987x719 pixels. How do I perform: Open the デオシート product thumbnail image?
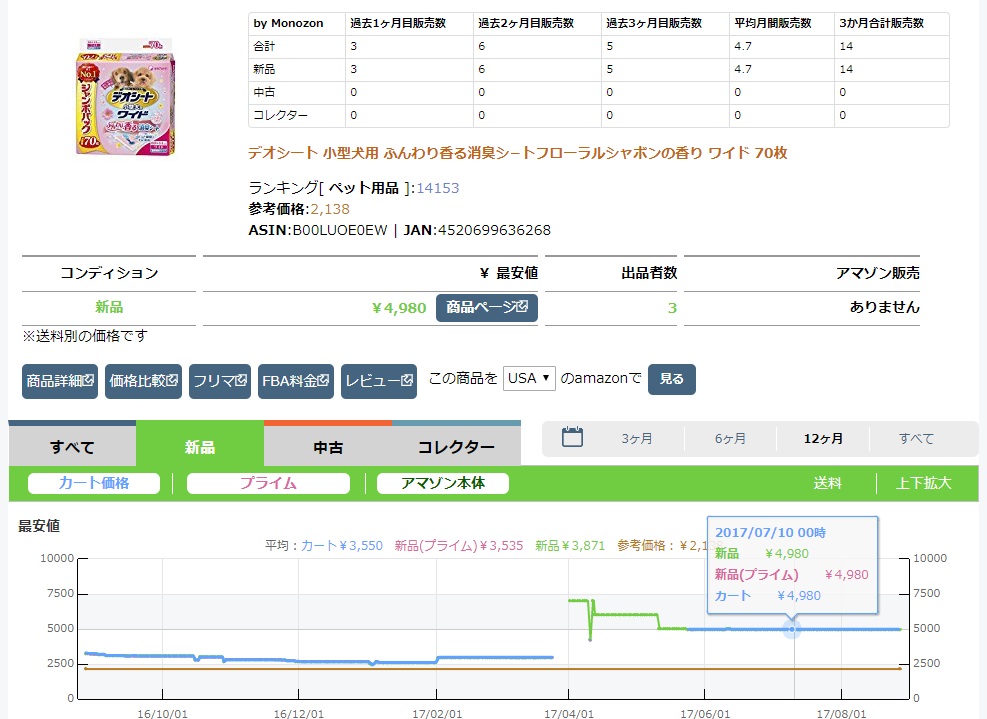126,96
